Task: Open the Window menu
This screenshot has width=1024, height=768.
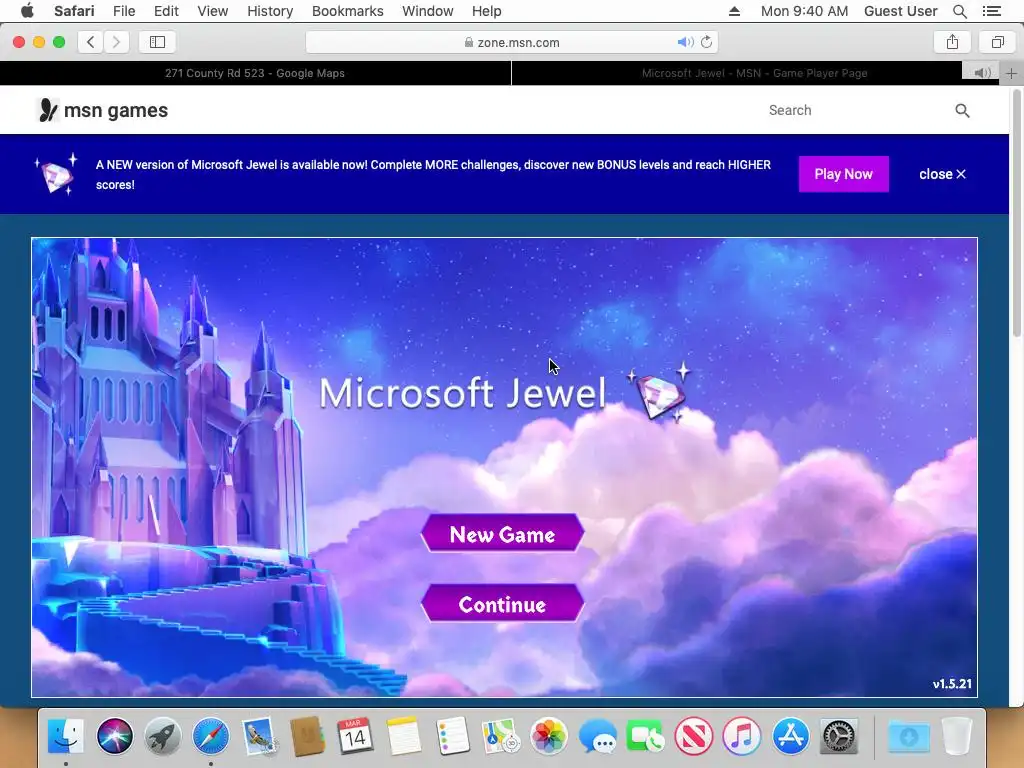Action: pos(427,11)
